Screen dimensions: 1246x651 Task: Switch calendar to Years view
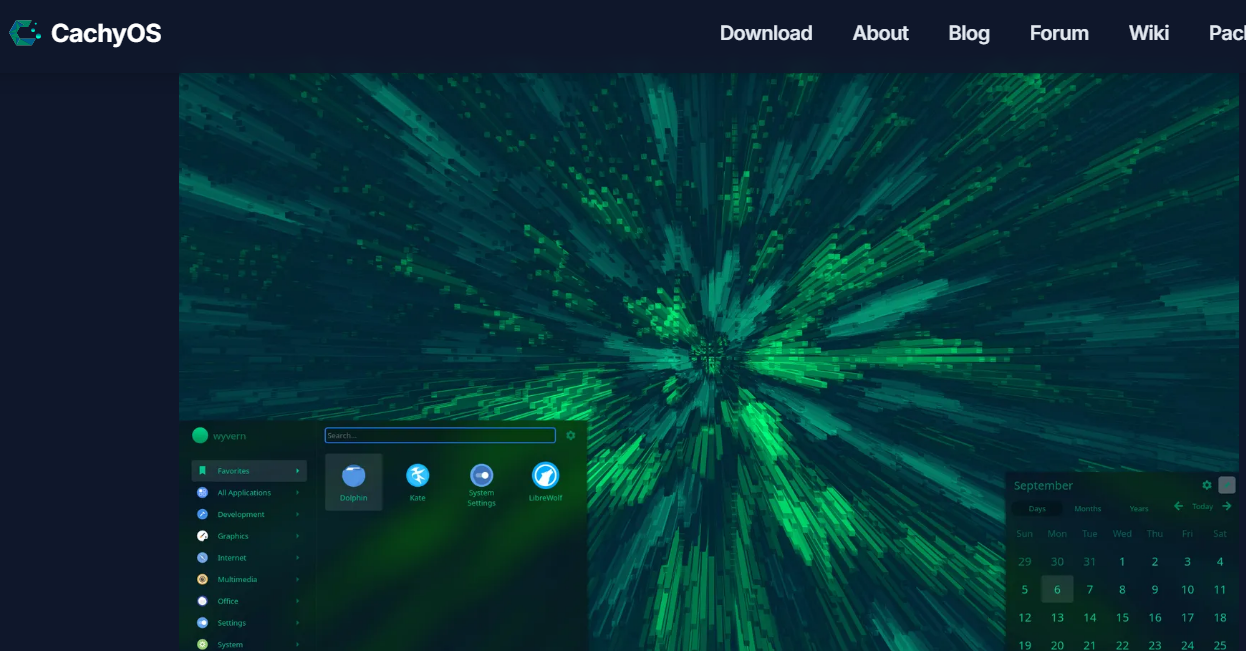point(1139,508)
